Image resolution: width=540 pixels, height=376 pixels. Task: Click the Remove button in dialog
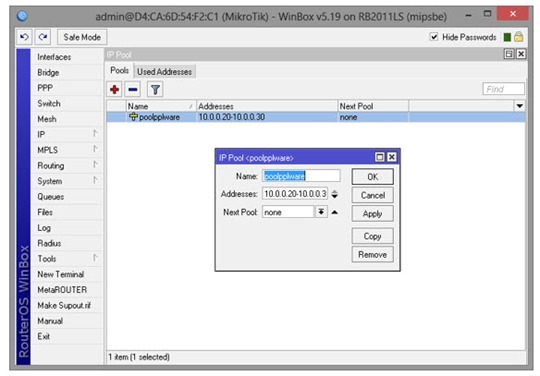pos(373,254)
